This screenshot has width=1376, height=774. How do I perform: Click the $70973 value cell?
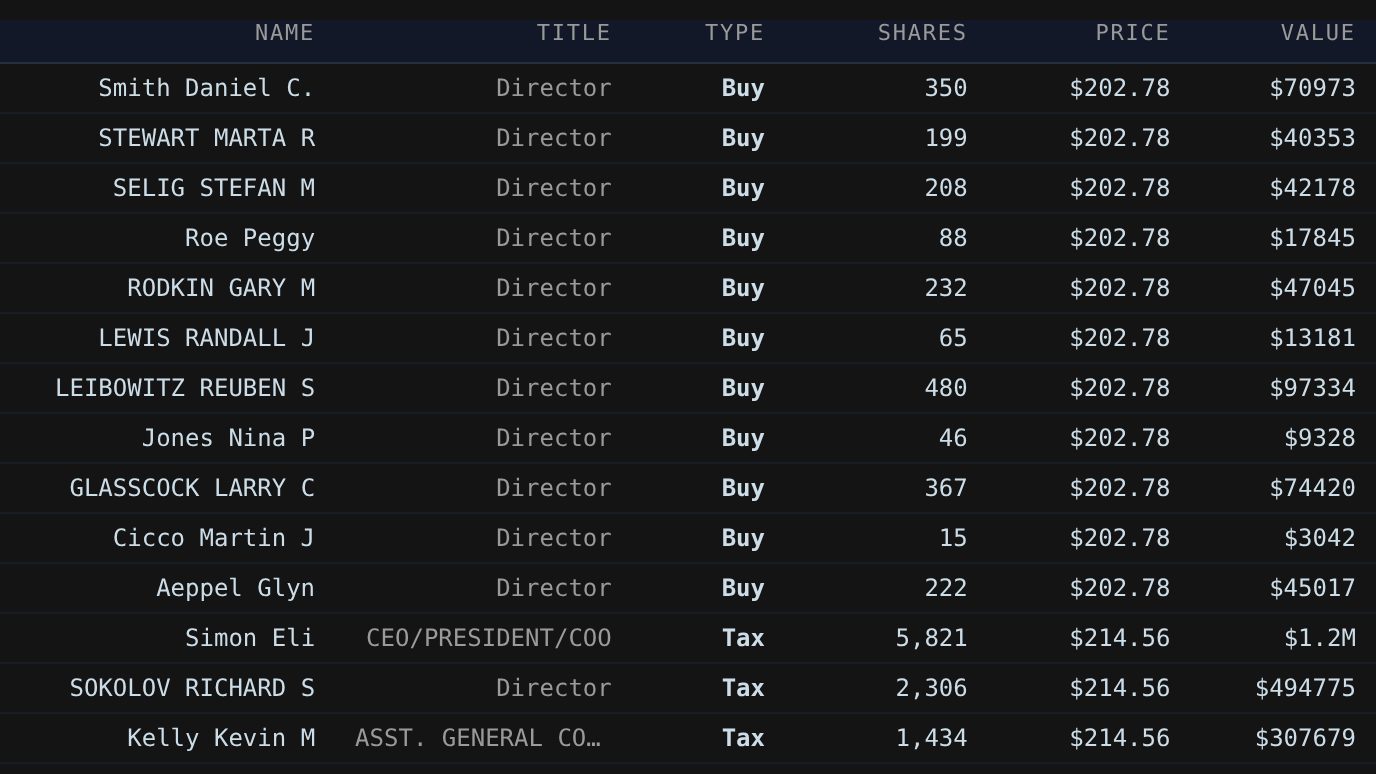1312,88
